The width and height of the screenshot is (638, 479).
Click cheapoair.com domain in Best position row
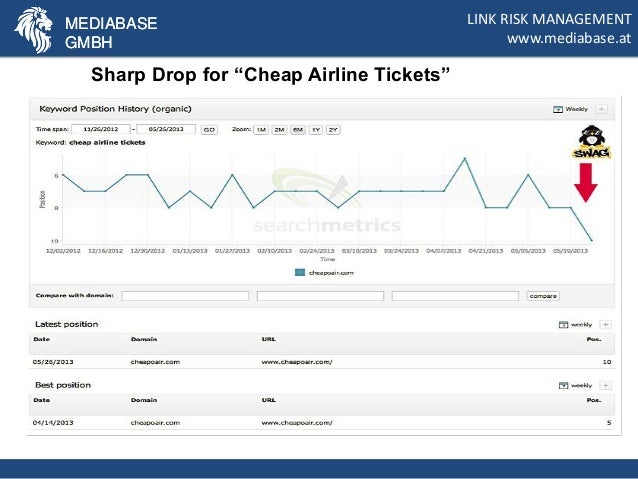(155, 422)
